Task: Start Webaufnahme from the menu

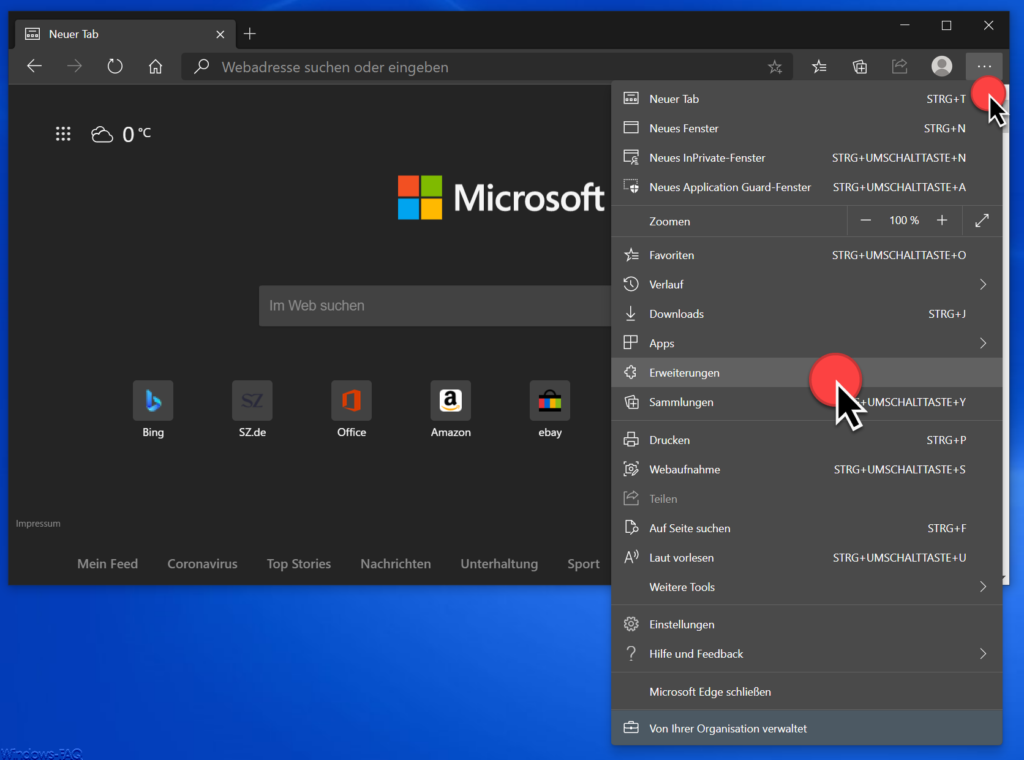Action: 807,469
